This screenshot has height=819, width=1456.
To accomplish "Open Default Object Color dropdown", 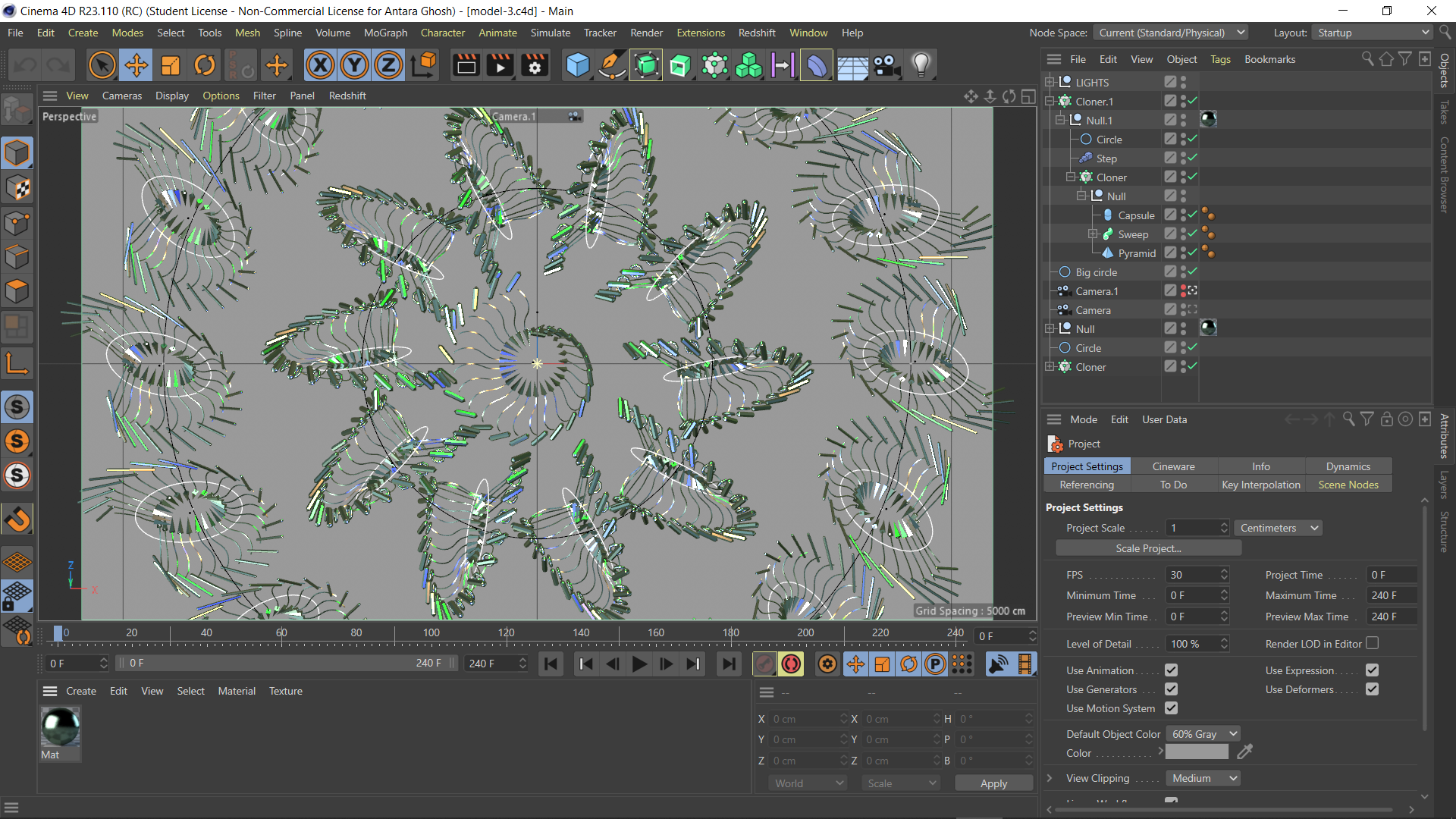I will 1203,734.
